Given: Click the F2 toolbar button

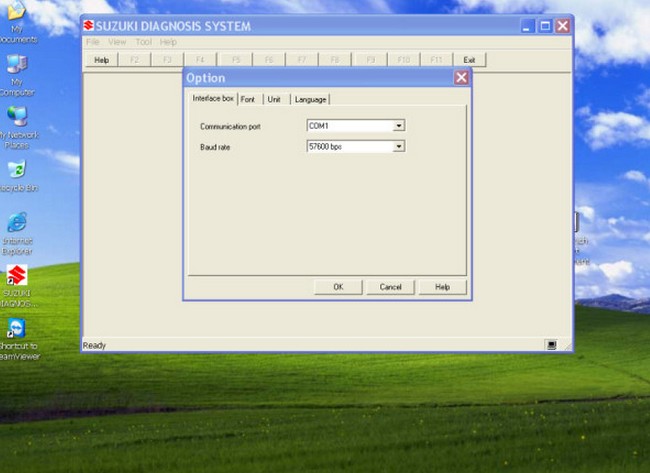Looking at the screenshot, I should pyautogui.click(x=134, y=60).
